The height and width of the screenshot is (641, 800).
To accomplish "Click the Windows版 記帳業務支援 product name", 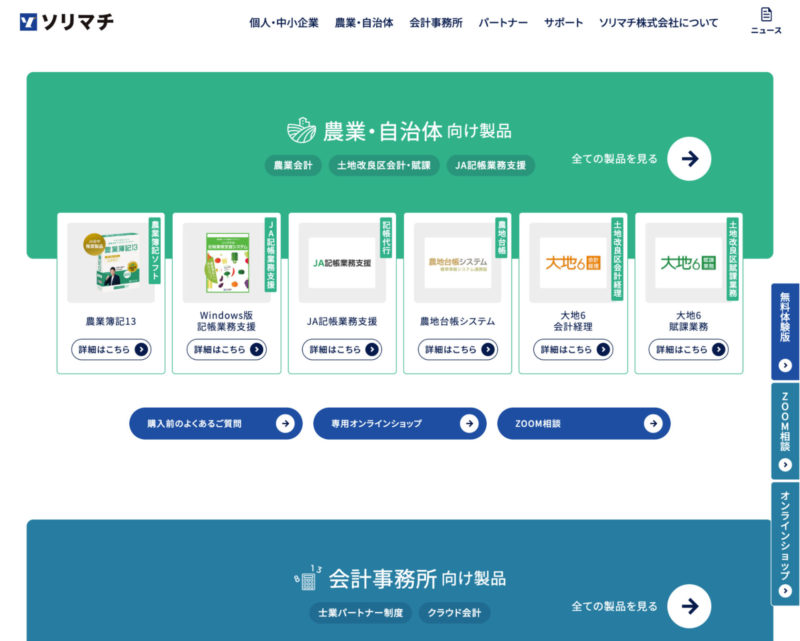I will [227, 321].
